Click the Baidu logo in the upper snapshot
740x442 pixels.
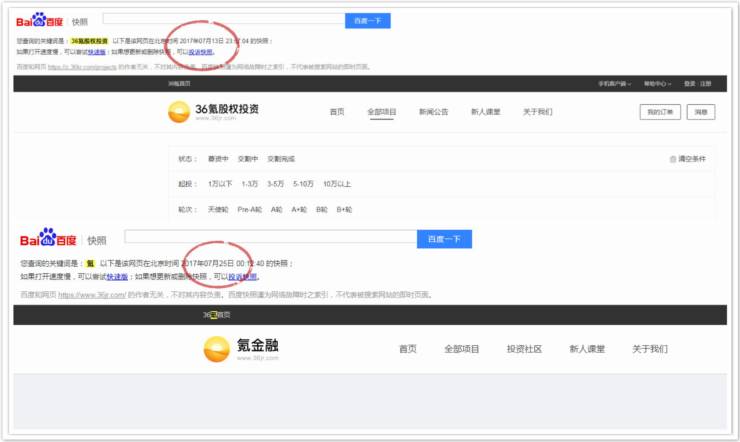pyautogui.click(x=39, y=20)
